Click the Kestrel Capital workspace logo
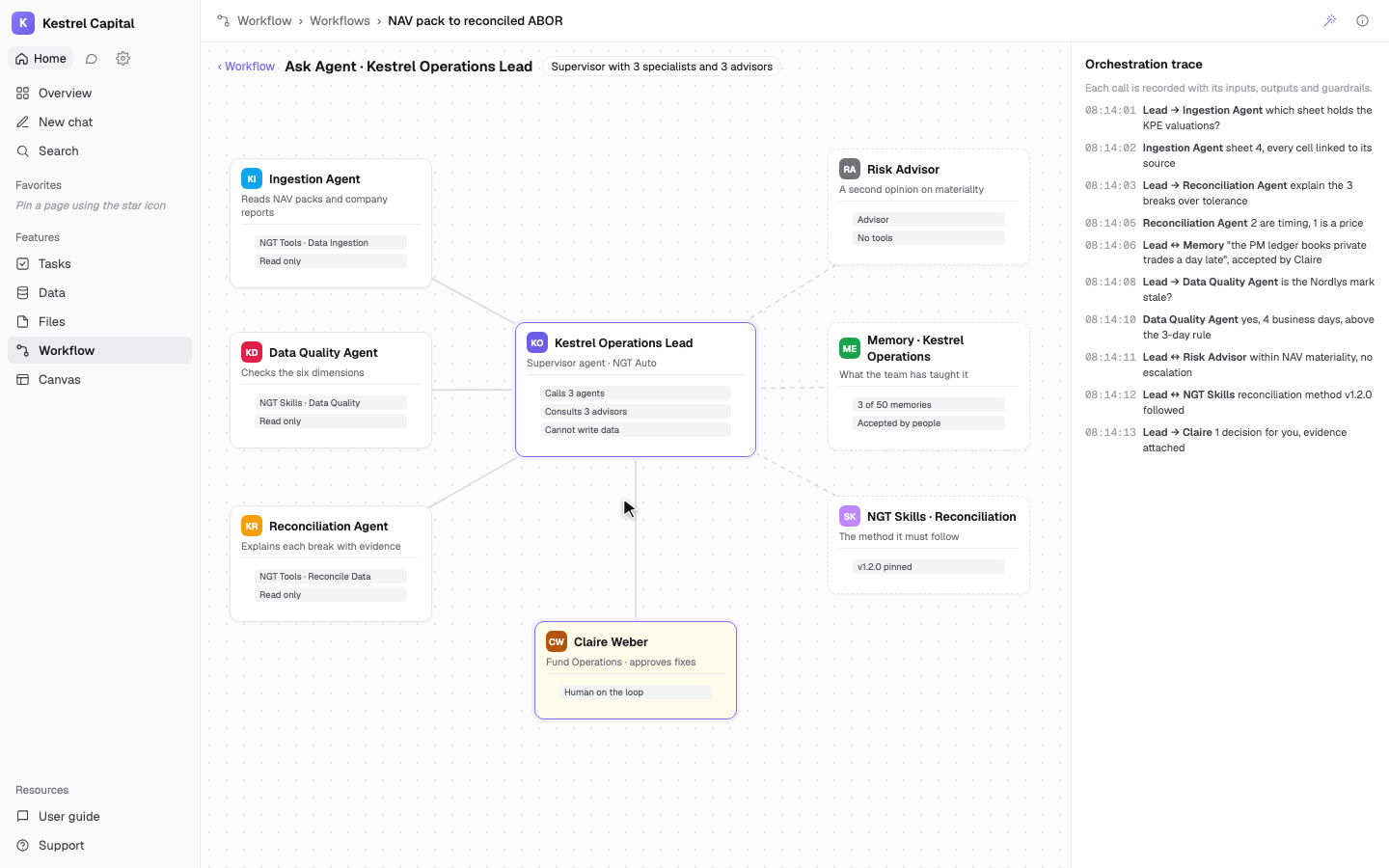 22,22
